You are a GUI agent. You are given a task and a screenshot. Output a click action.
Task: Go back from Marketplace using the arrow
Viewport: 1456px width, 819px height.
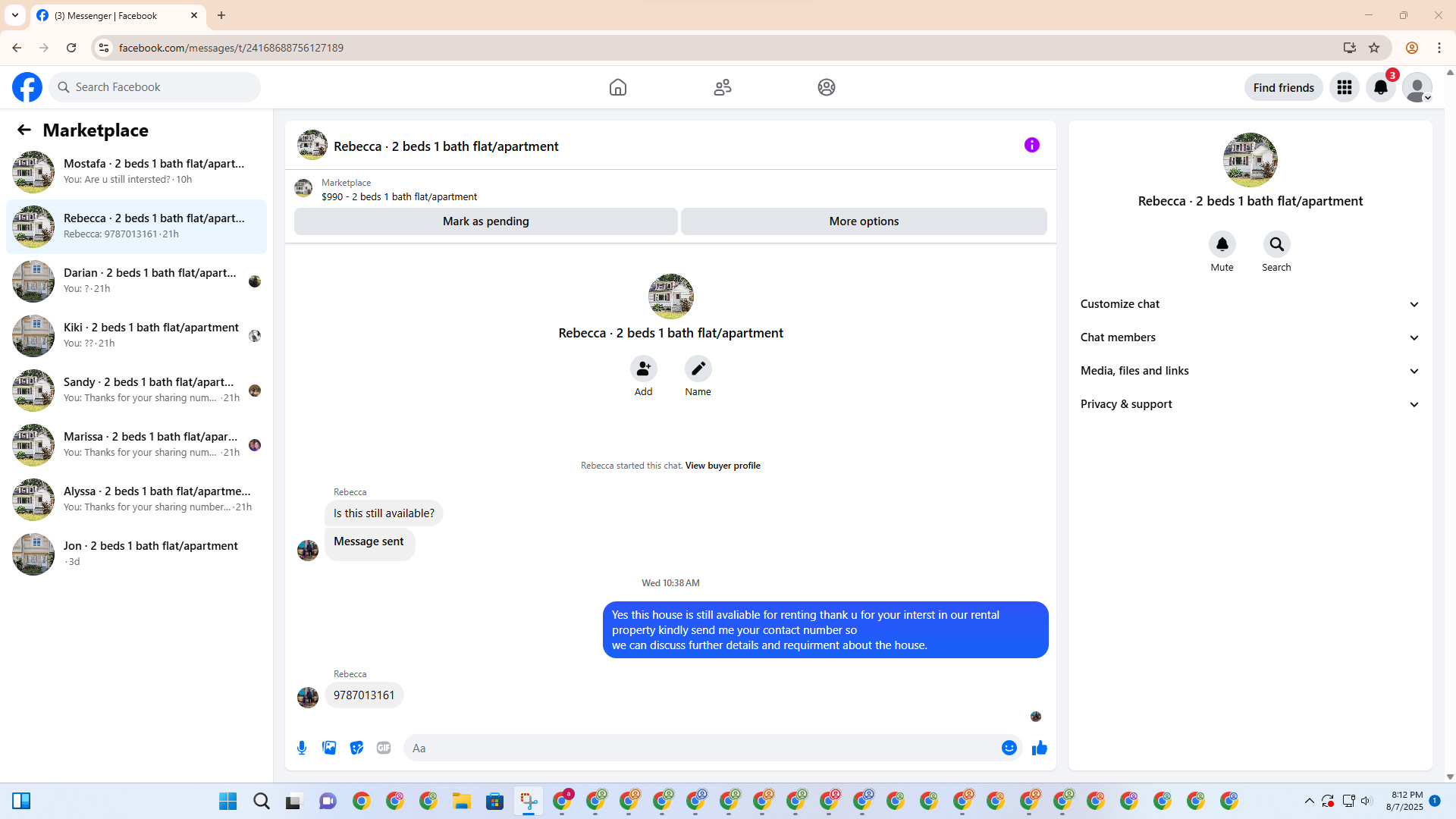tap(24, 130)
